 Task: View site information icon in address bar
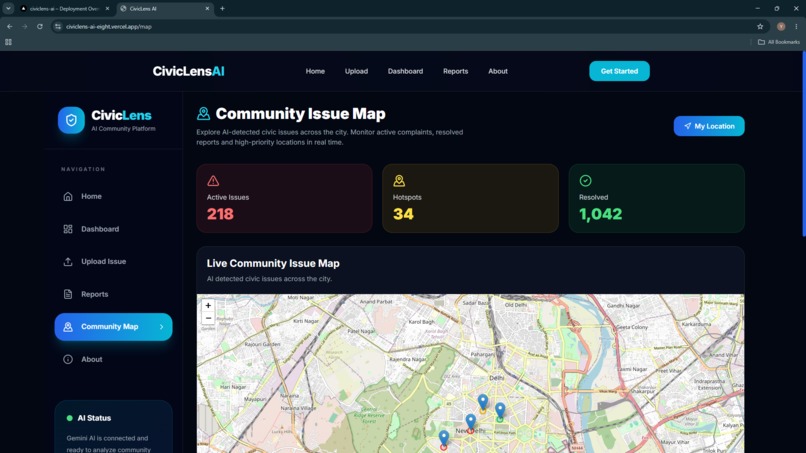point(58,26)
